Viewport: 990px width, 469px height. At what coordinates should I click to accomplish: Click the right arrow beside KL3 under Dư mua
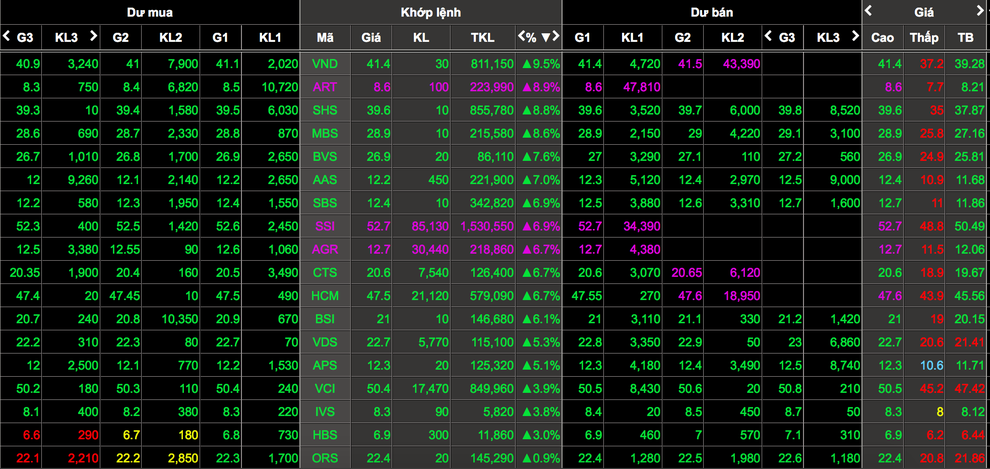[x=93, y=37]
